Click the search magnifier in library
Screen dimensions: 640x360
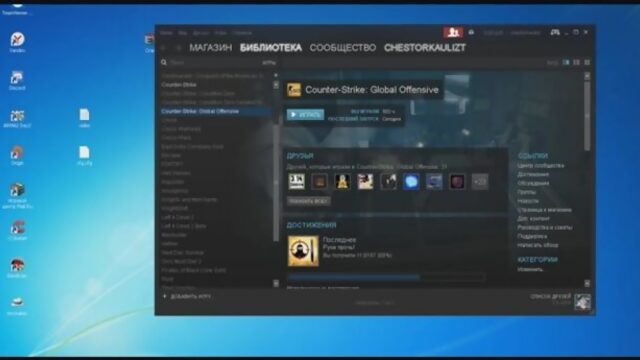[164, 62]
